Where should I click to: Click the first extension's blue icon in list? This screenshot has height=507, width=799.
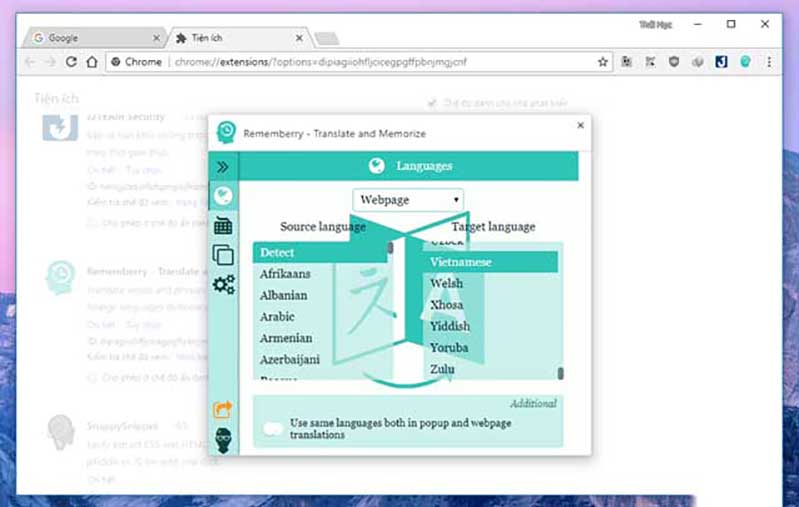(60, 127)
